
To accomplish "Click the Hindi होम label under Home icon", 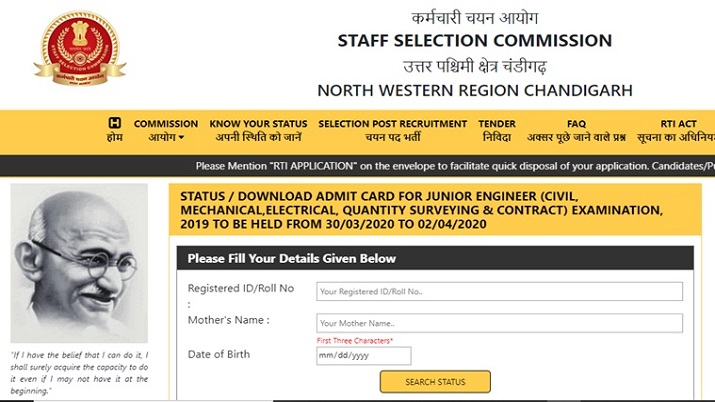I will (x=114, y=137).
